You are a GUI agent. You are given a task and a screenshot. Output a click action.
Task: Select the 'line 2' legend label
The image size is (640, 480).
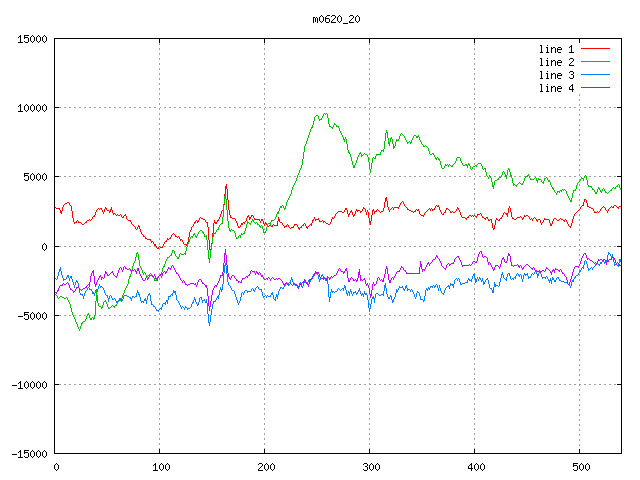coord(556,62)
